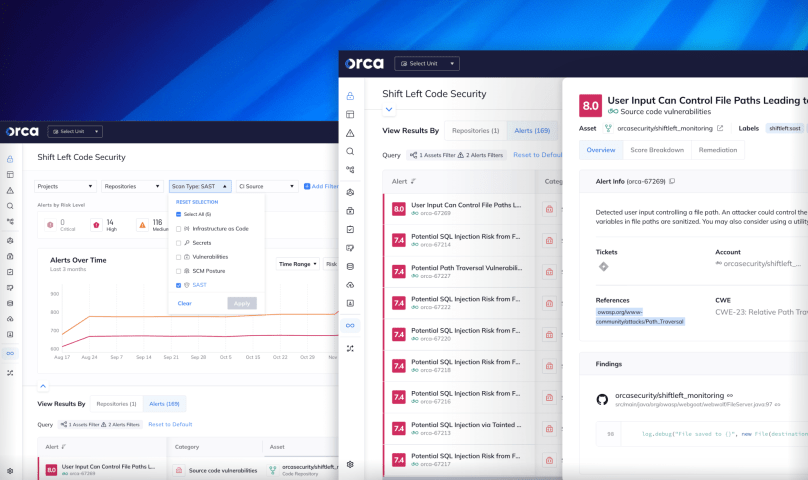Screen dimensions: 808x480
Task: Select the highlighted infinity Shift Left icon, center sidebar
Action: tap(350, 325)
